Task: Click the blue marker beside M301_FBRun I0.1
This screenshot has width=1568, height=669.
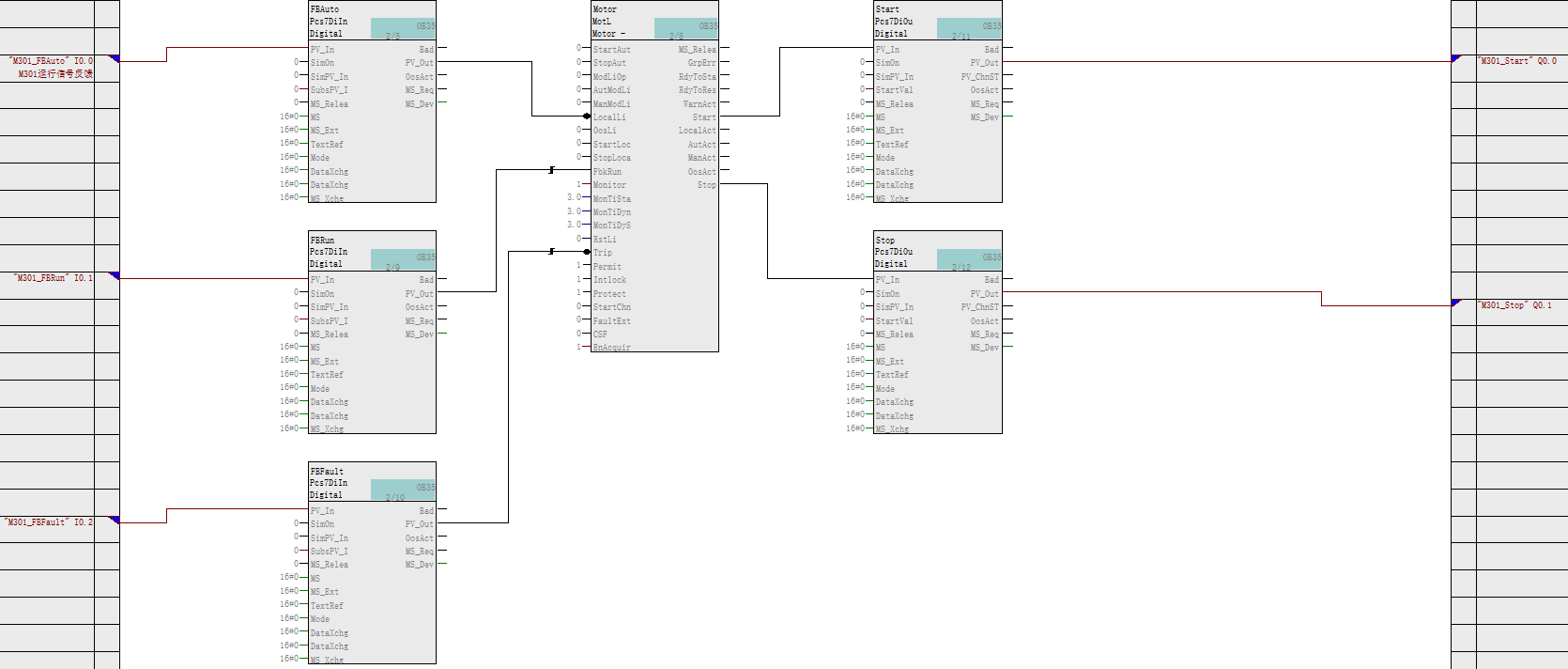Action: (x=114, y=275)
